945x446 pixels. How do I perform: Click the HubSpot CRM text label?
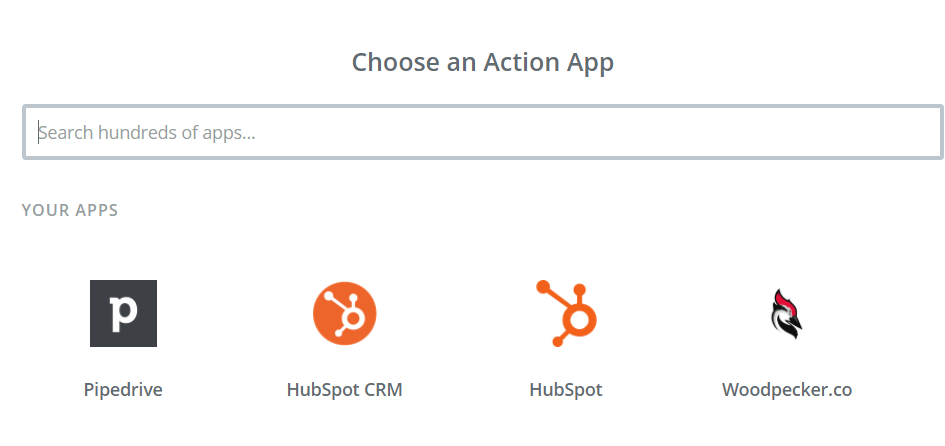click(x=345, y=390)
